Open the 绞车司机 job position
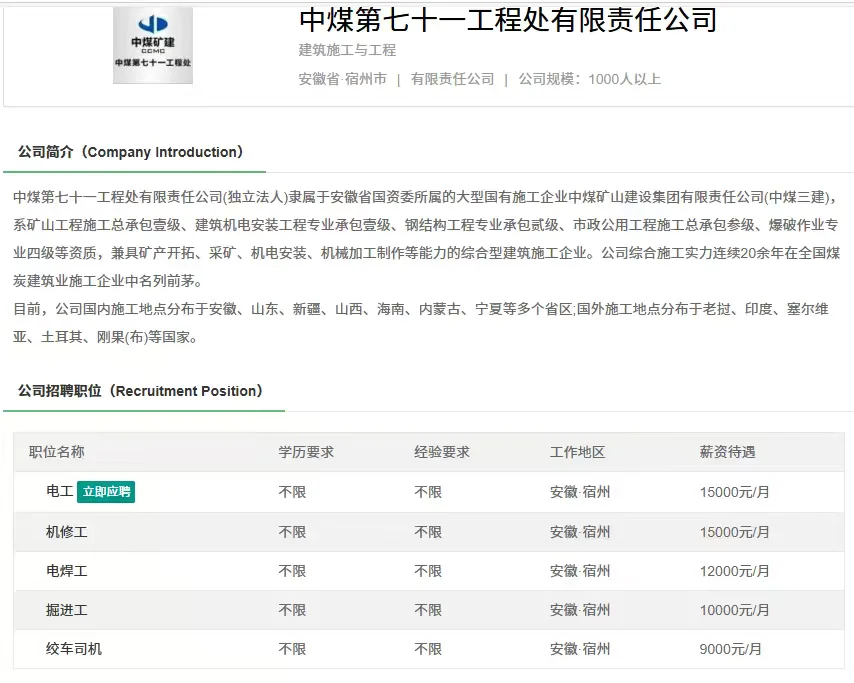The image size is (854, 683). pyautogui.click(x=74, y=649)
